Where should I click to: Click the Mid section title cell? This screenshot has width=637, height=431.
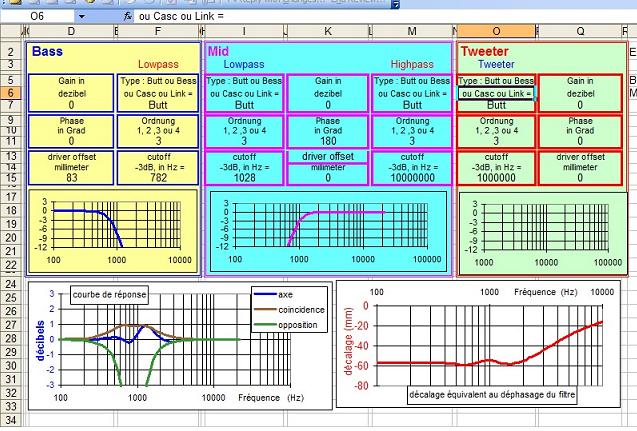click(x=219, y=52)
